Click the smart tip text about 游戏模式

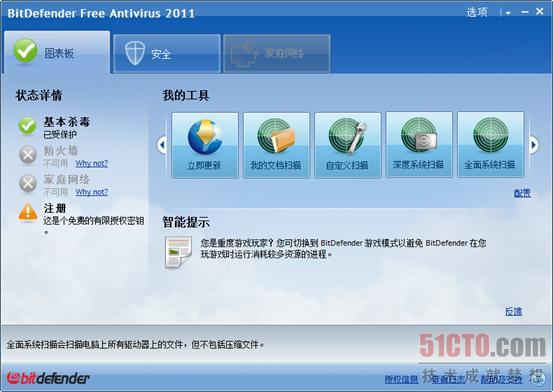coord(343,248)
